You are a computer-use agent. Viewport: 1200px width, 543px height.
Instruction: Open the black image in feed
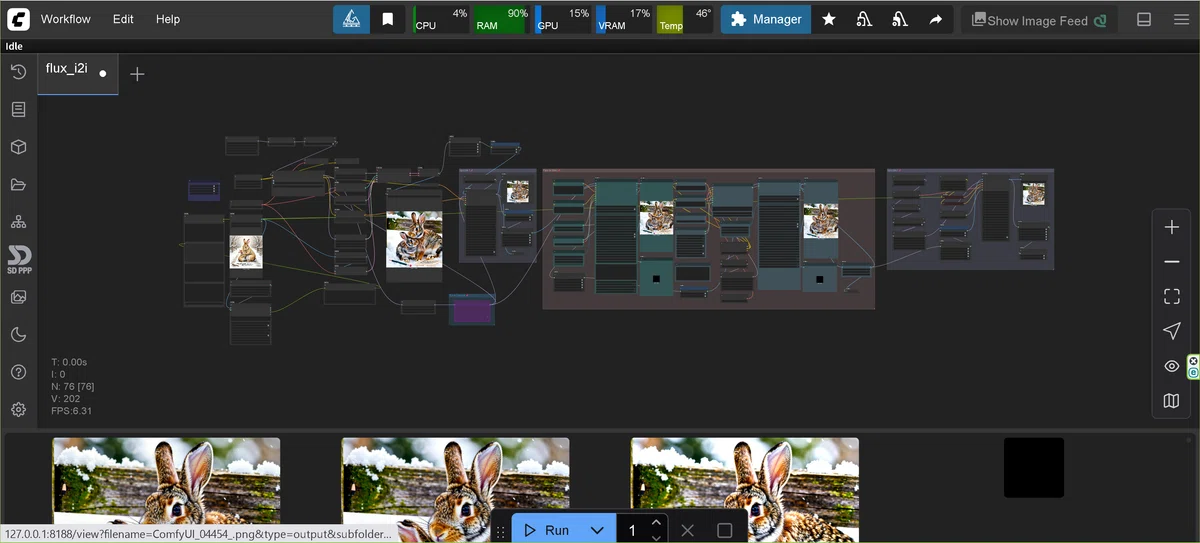pyautogui.click(x=1034, y=467)
